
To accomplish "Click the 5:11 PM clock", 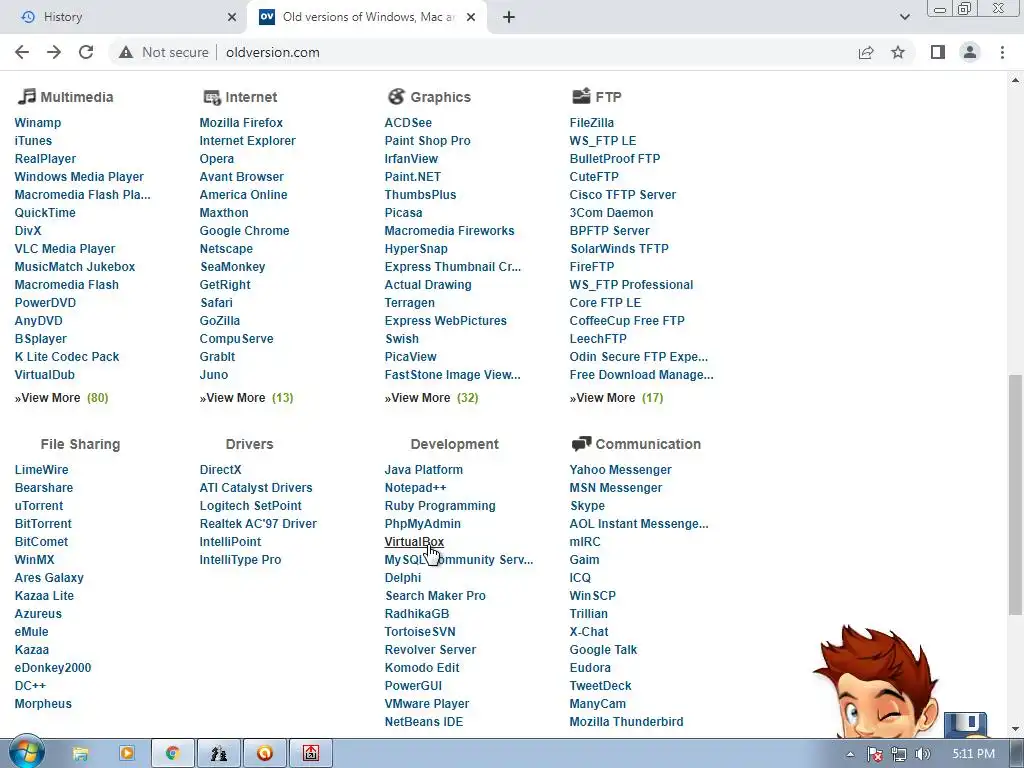I will click(973, 754).
